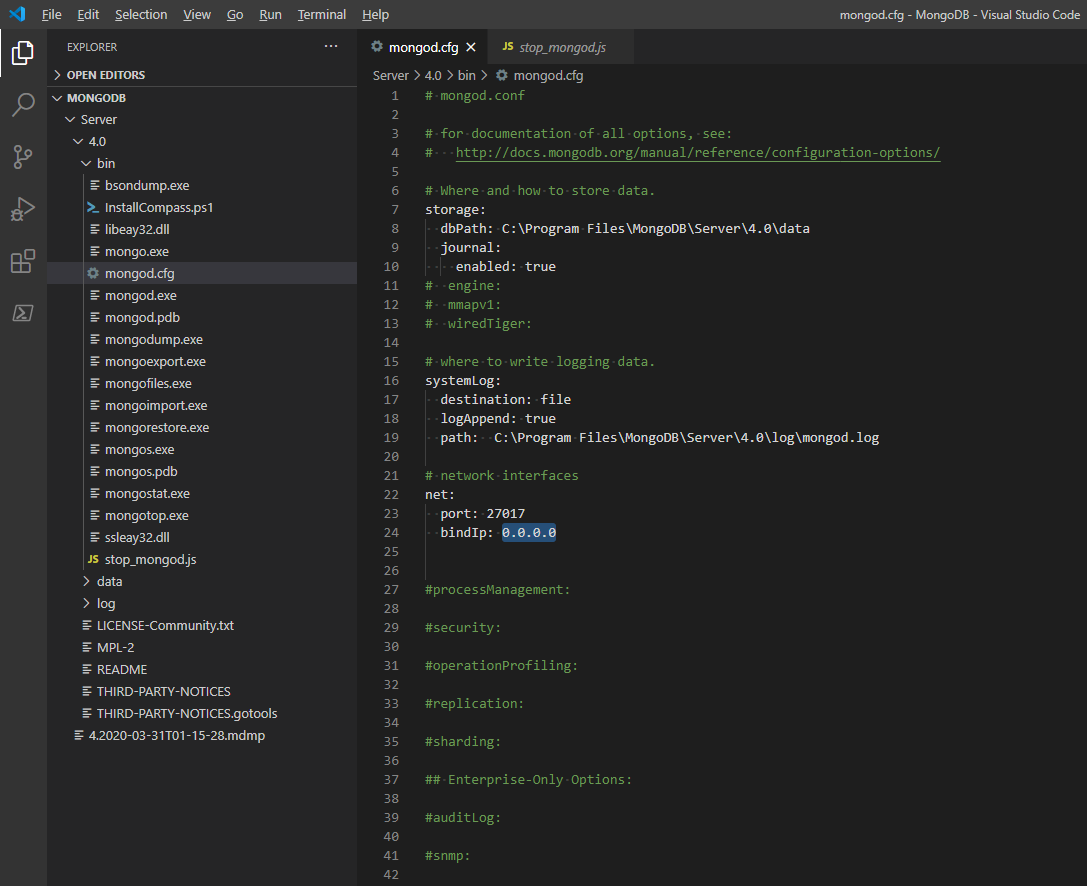Open the Go menu

pos(235,15)
